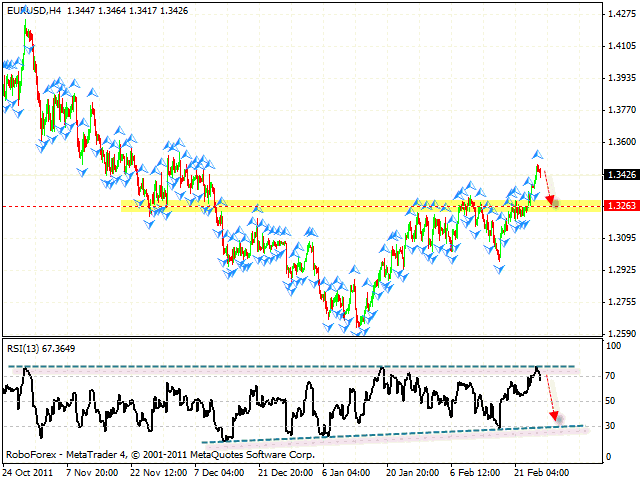This screenshot has height=480, width=640.
Task: Select the RSI 30 level axis label
Action: coord(611,426)
